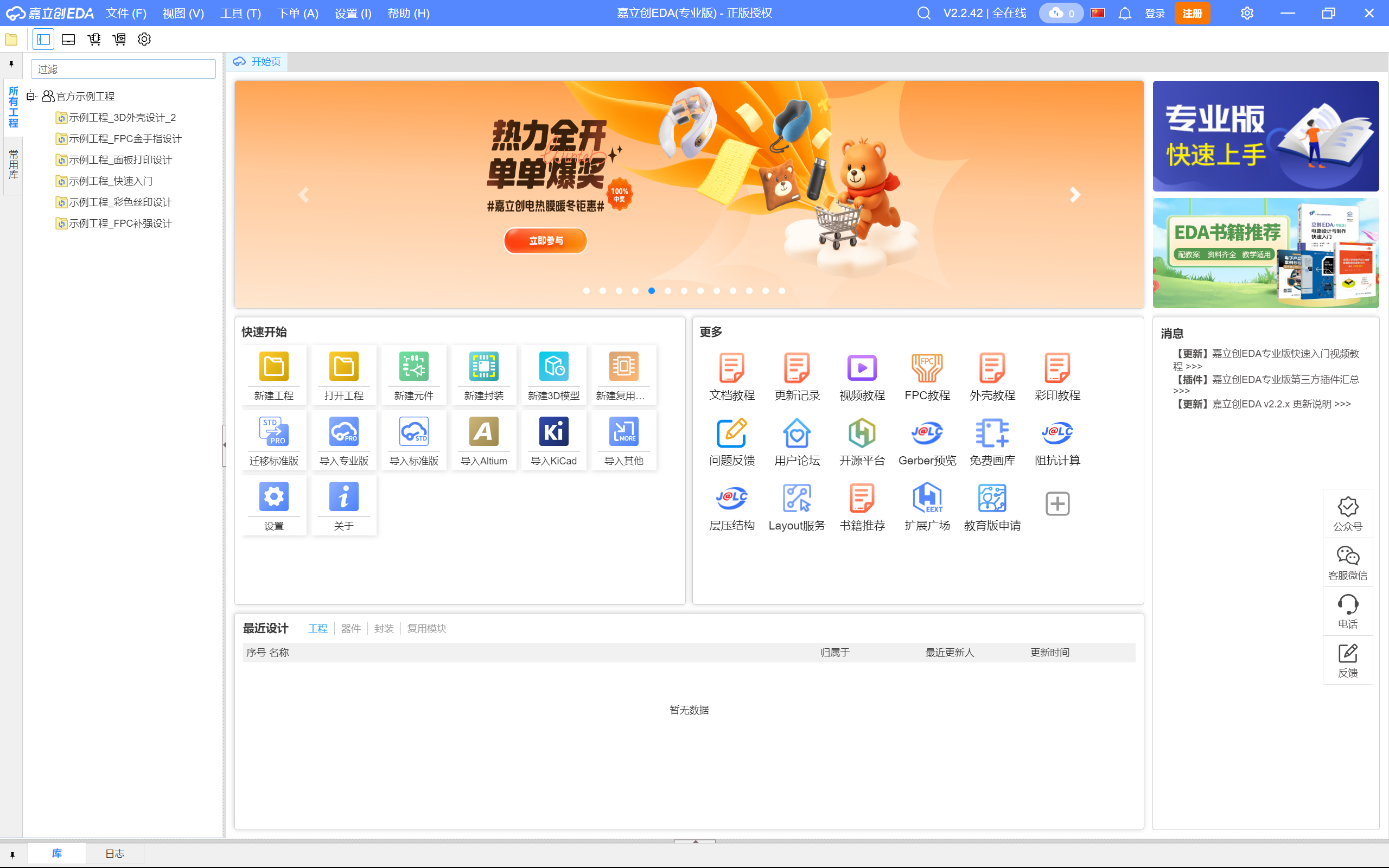Screen dimensions: 1389x868
Task: Open the 文档教程 icon
Action: pos(732,368)
